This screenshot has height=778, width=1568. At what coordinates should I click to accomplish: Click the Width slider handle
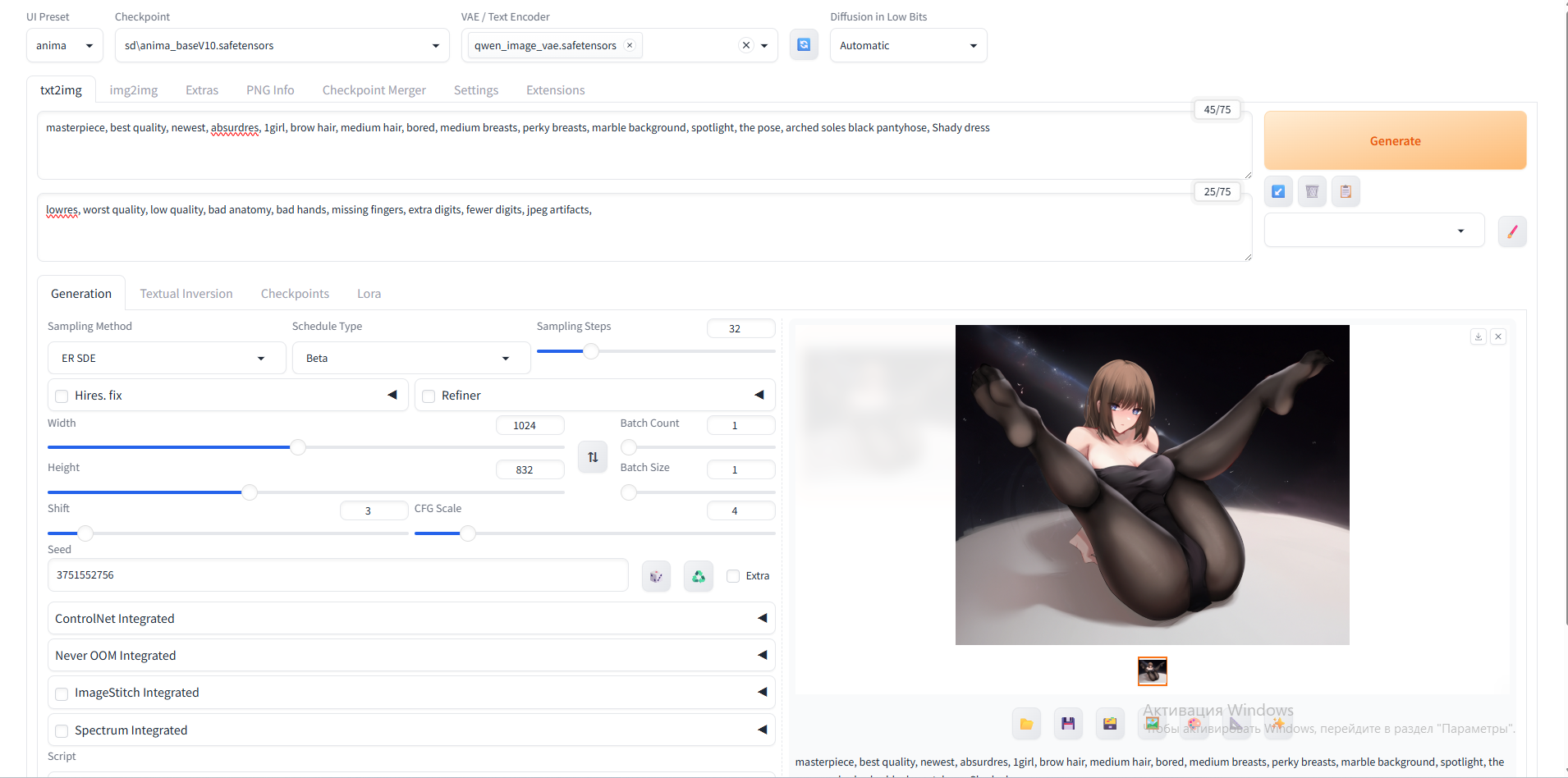(x=298, y=447)
